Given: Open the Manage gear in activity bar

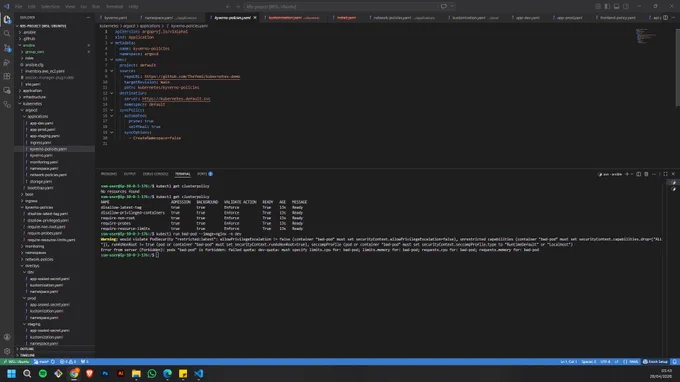Looking at the screenshot, I should [x=7, y=351].
